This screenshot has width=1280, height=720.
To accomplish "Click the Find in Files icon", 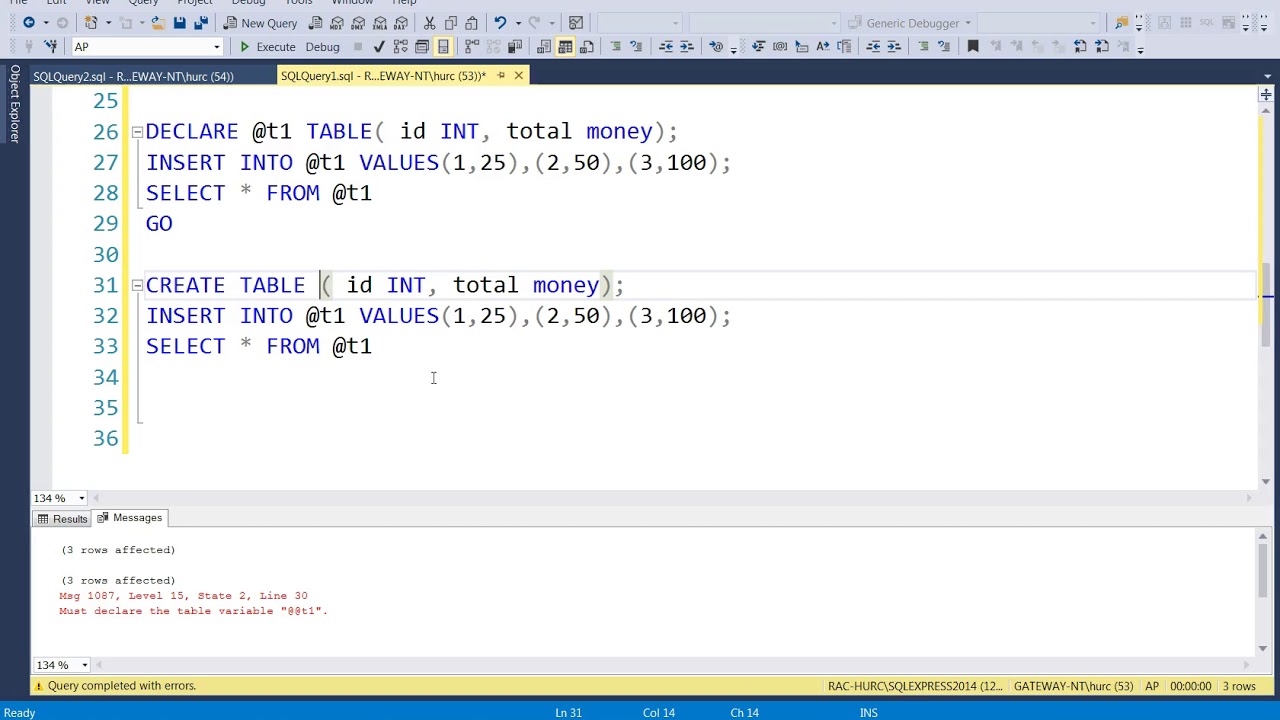I will coord(1122,23).
